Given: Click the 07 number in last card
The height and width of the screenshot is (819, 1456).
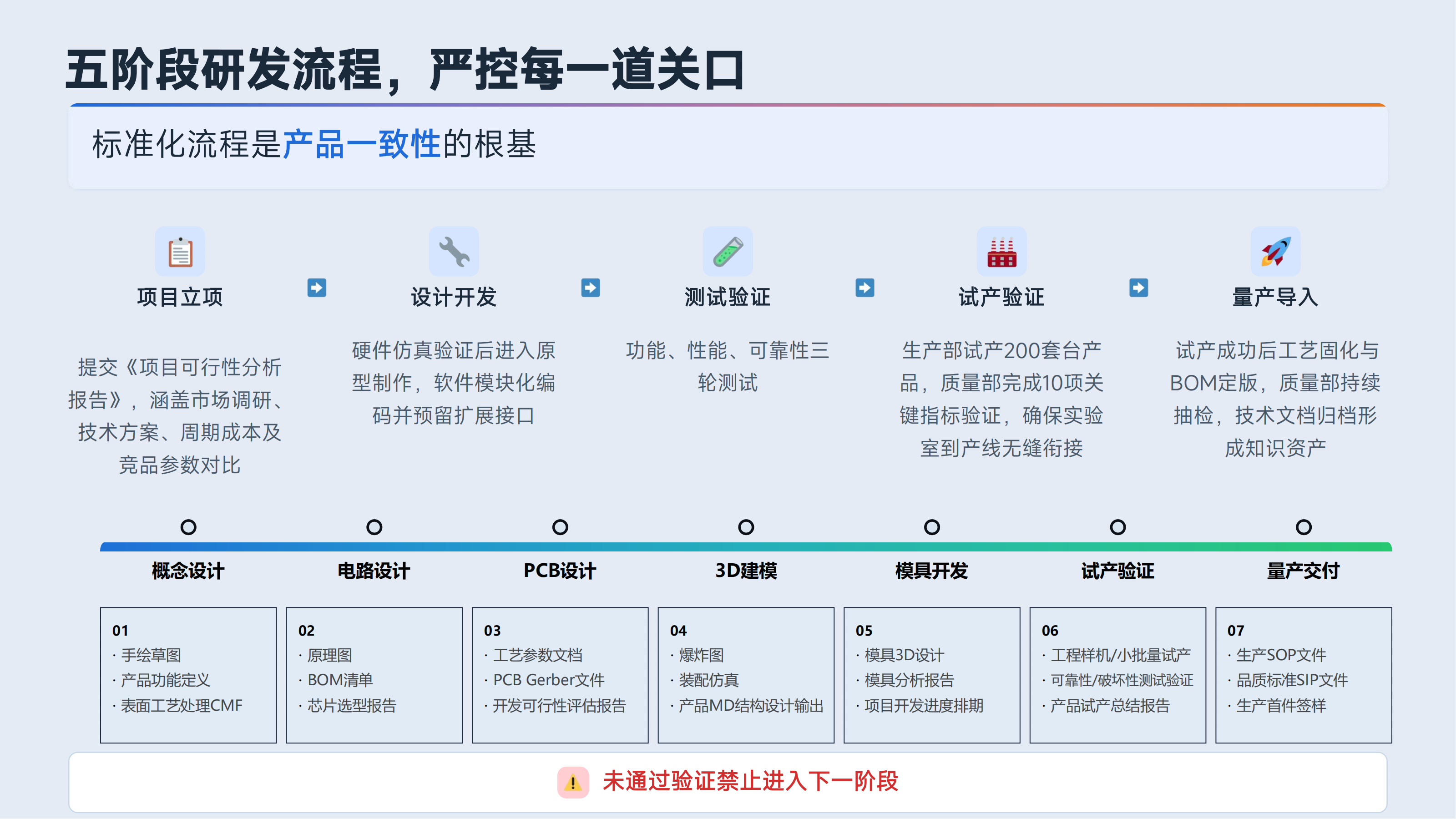Looking at the screenshot, I should click(1236, 630).
